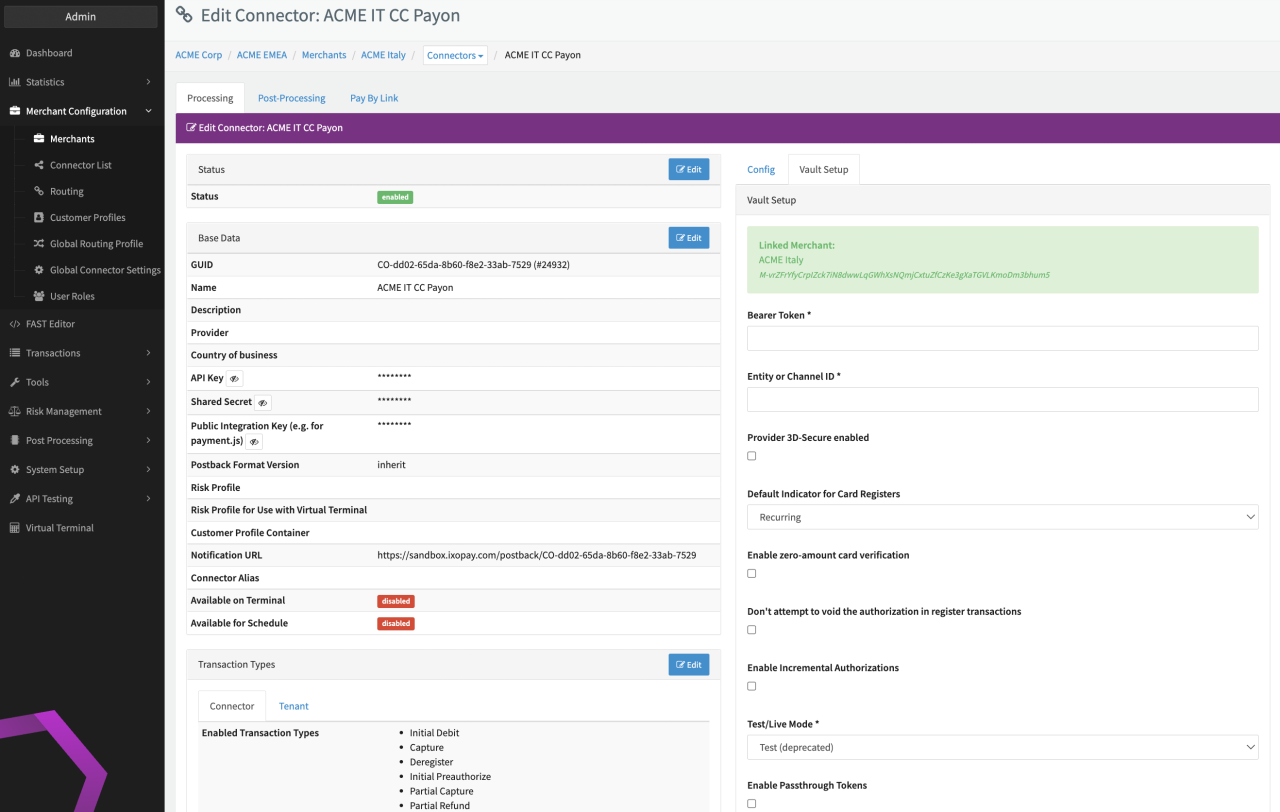Reveal the API Key value

coord(234,379)
